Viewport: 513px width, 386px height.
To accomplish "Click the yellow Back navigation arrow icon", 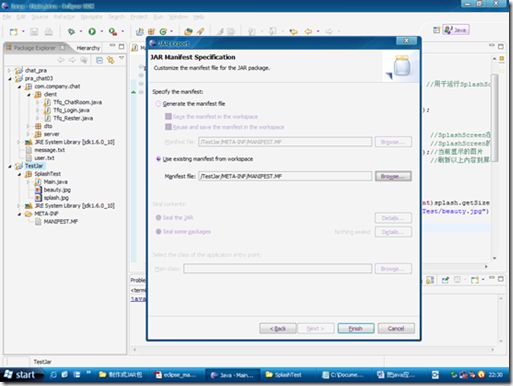I will [308, 31].
